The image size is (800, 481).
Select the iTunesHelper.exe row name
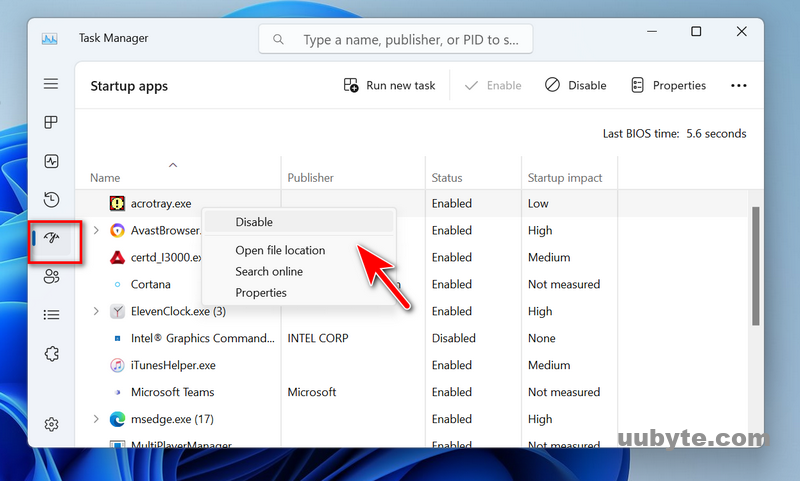(173, 365)
